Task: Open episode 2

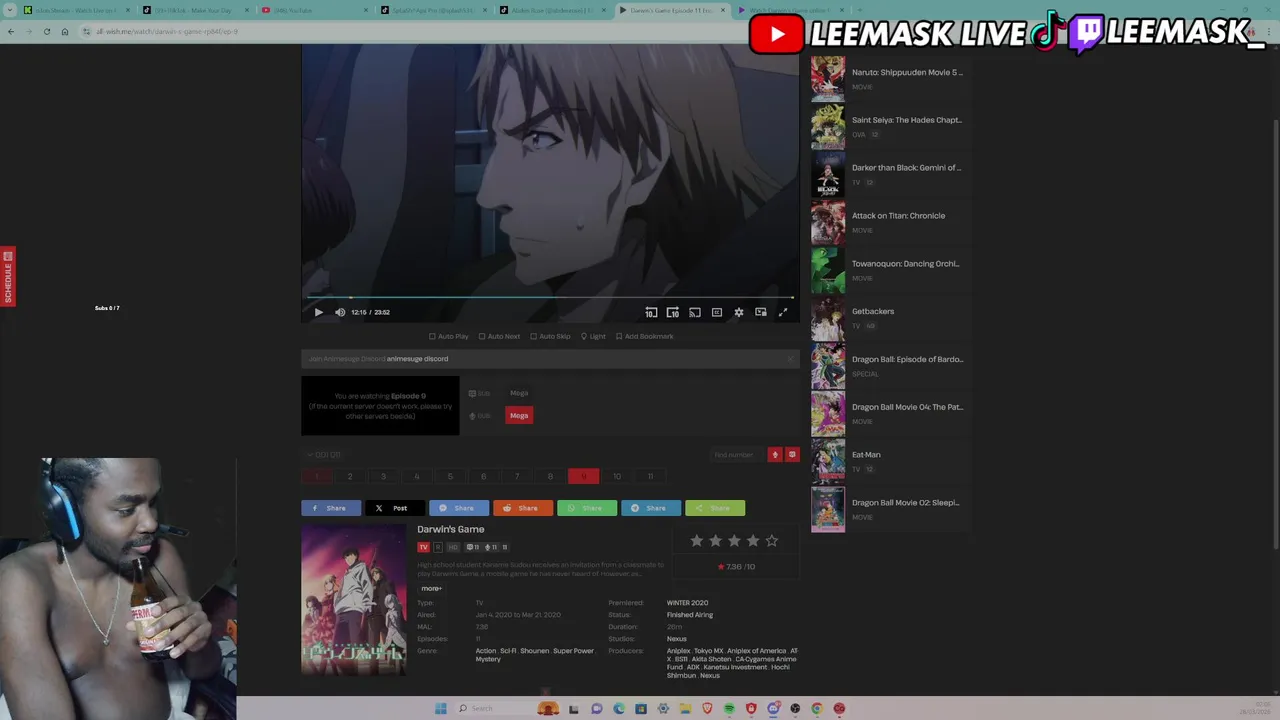Action: coord(350,476)
